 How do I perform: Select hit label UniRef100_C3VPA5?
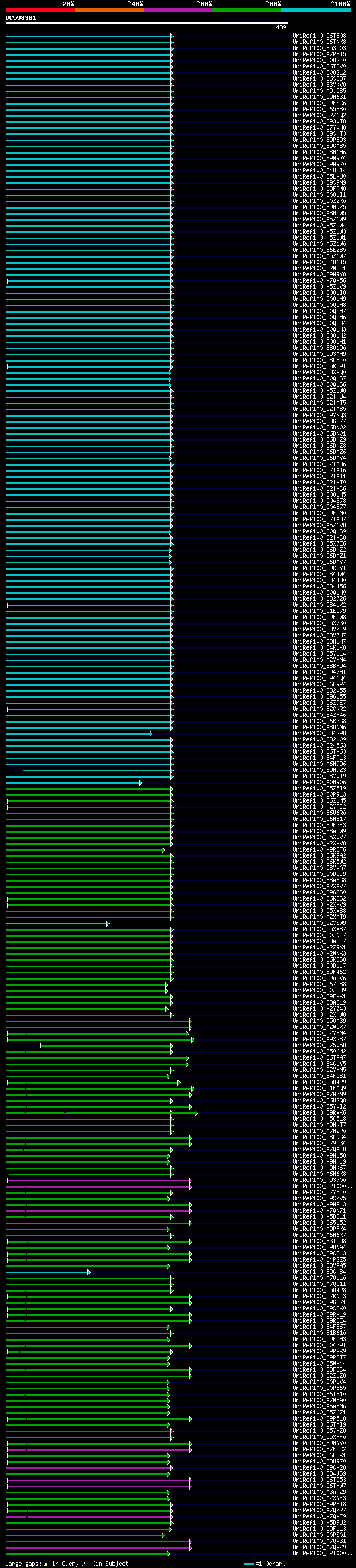(x=319, y=1265)
